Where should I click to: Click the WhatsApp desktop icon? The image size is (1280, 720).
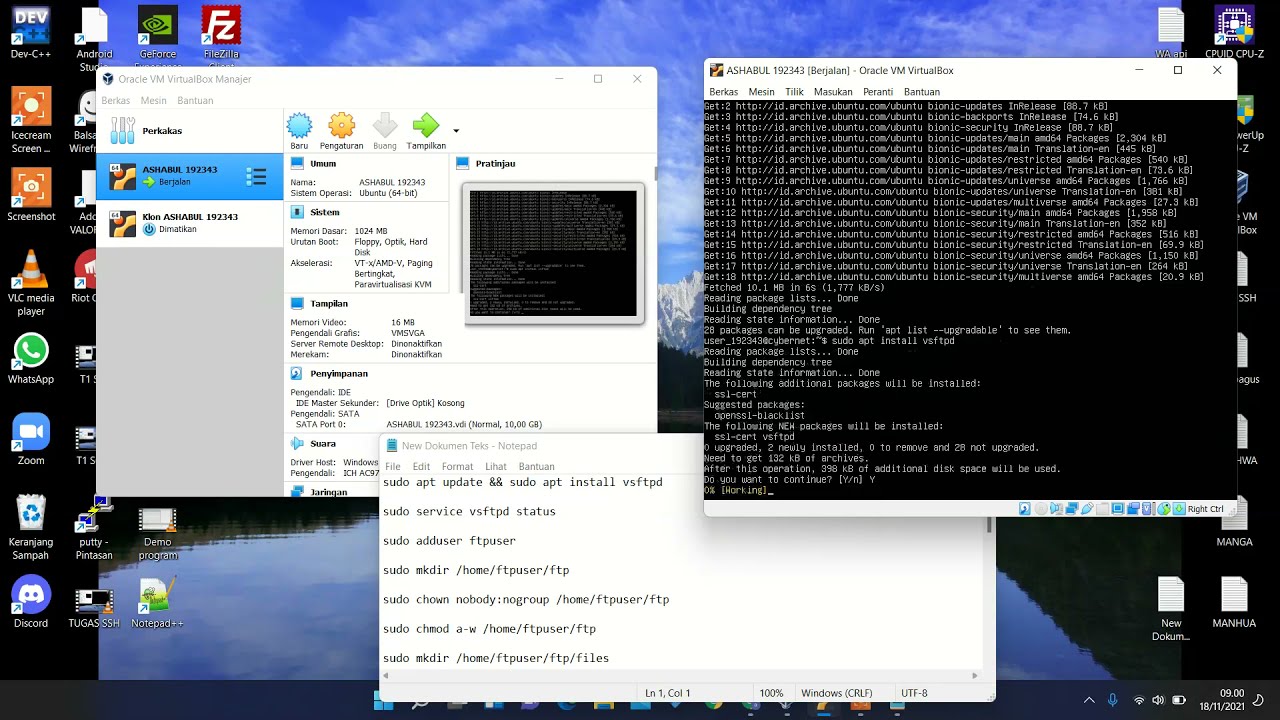[31, 358]
